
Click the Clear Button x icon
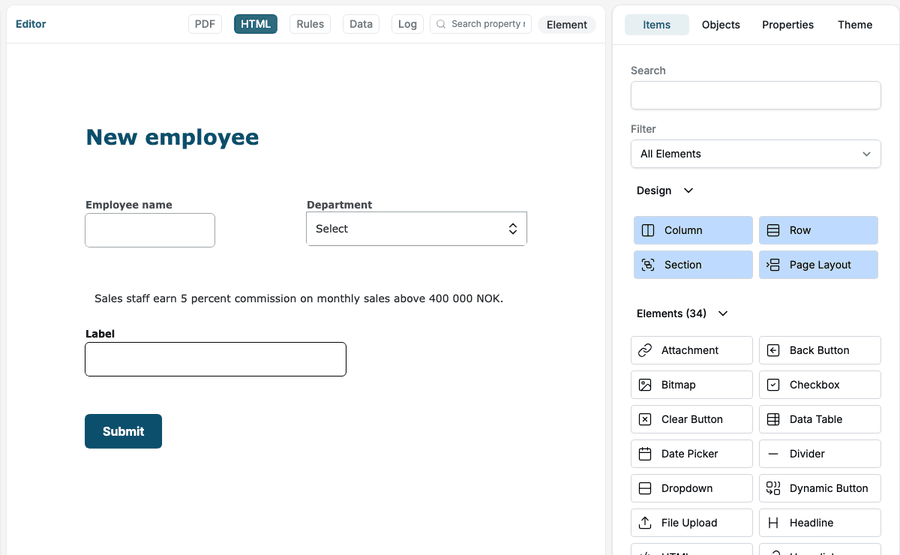pyautogui.click(x=645, y=419)
